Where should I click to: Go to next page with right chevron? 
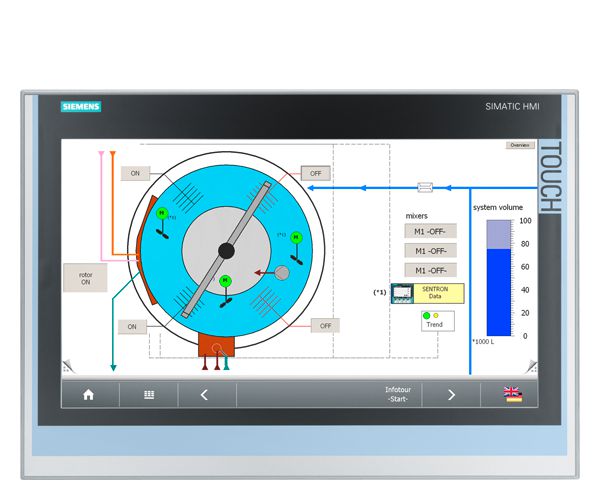[451, 394]
